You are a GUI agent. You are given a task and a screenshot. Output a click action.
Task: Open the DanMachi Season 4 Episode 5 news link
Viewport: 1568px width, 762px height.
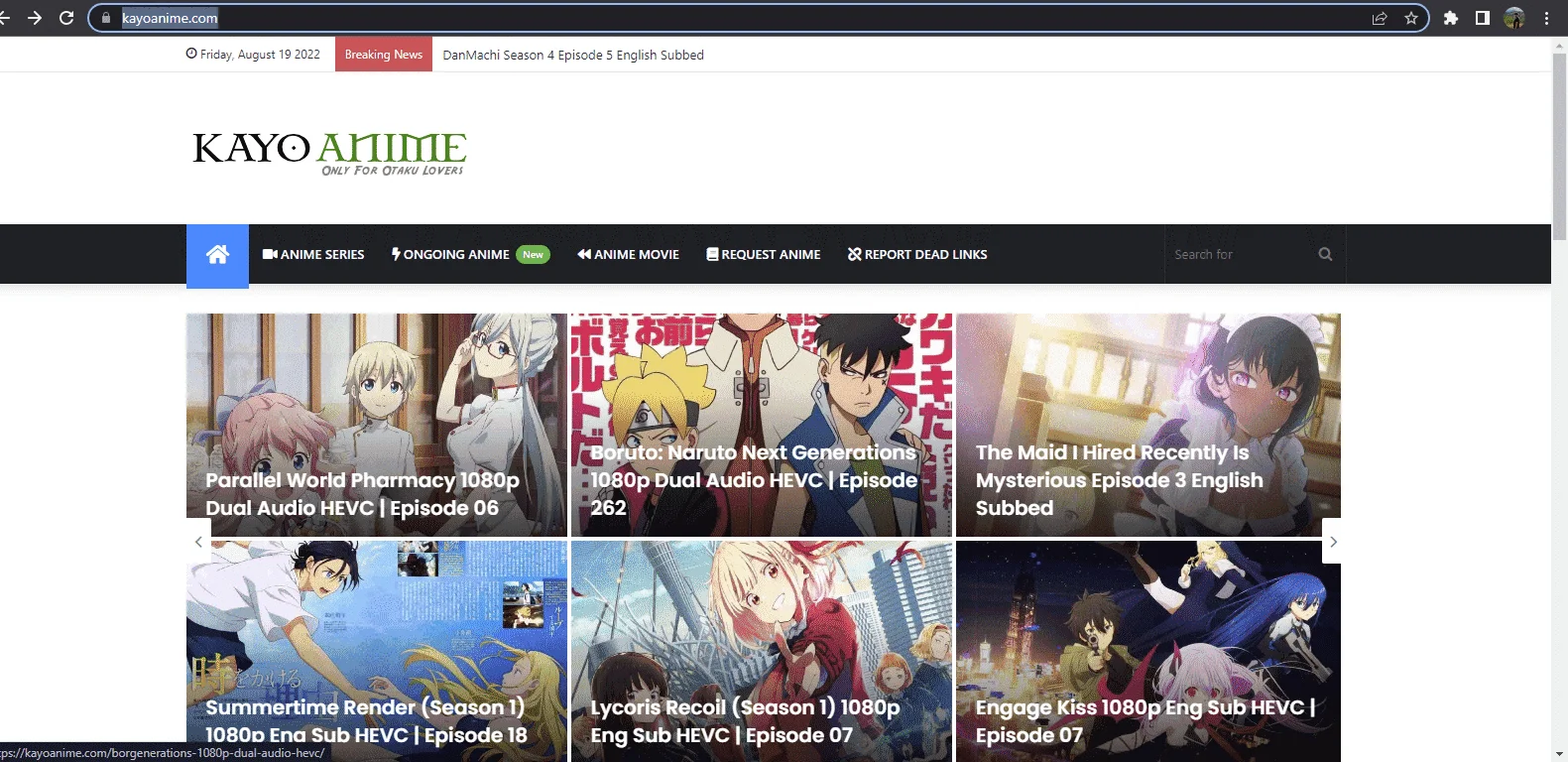(573, 55)
